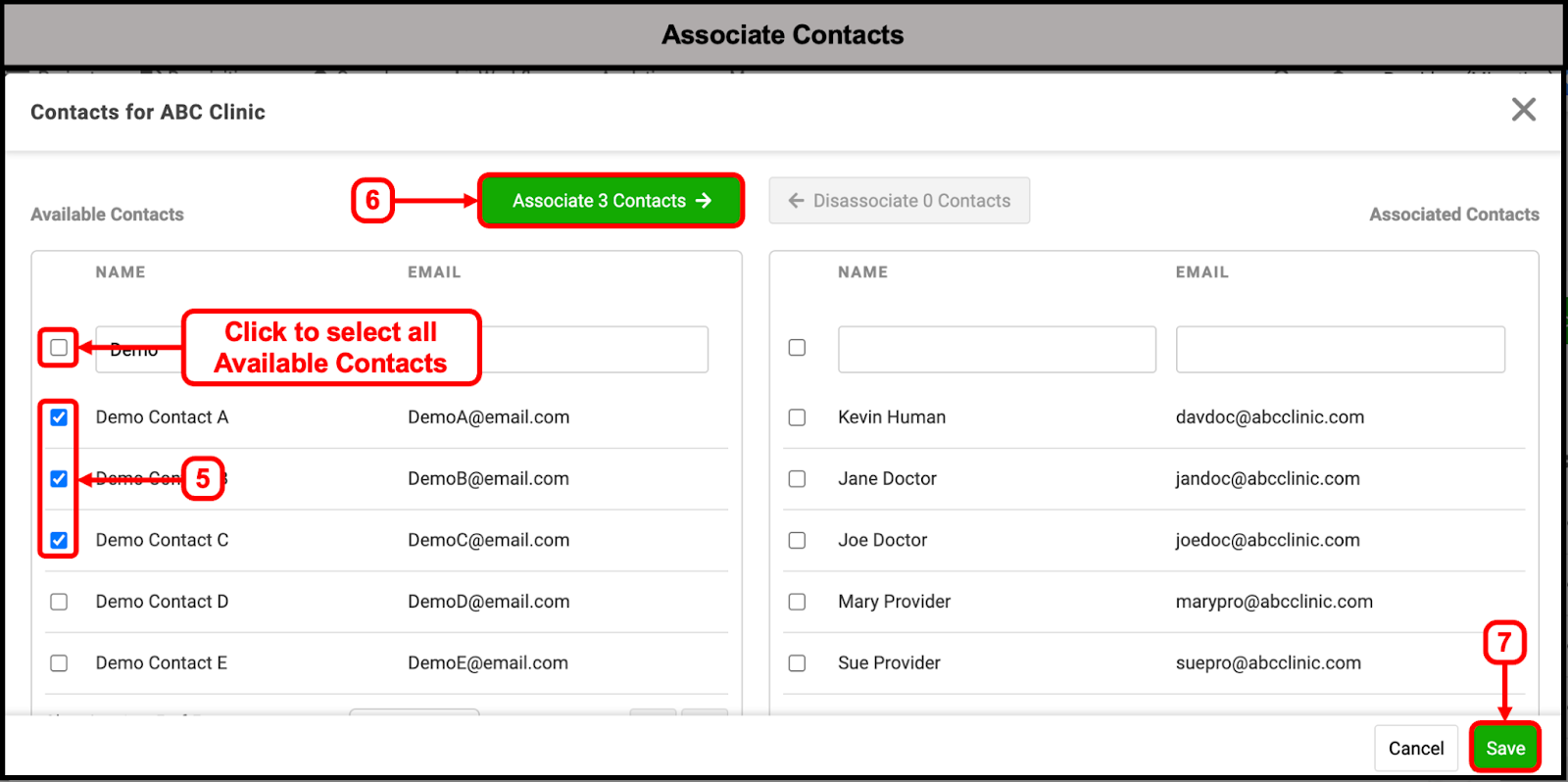1568x782 pixels.
Task: Click the Available Contacts email filter field
Action: click(x=594, y=350)
